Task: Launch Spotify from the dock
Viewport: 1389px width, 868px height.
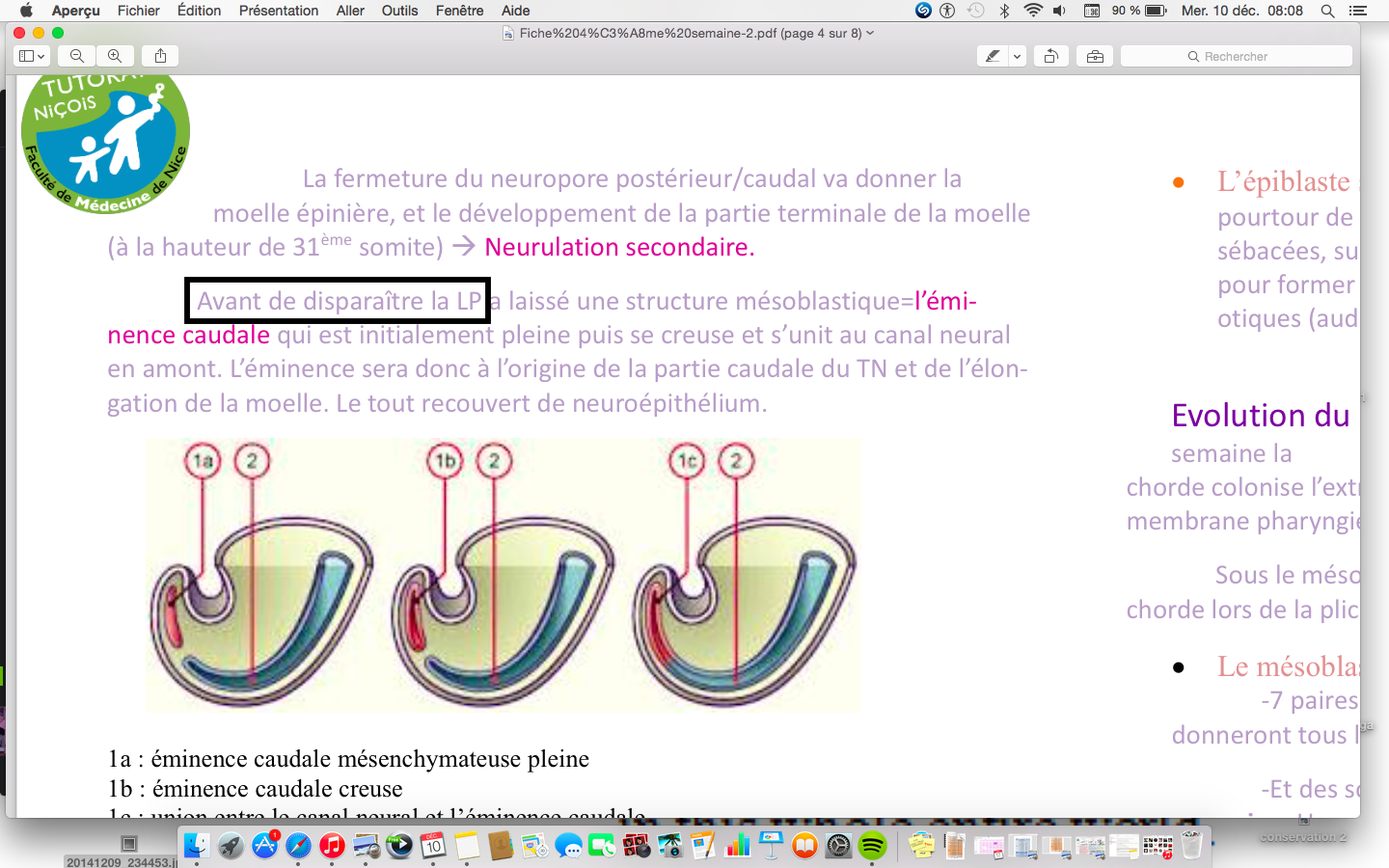Action: [x=872, y=846]
